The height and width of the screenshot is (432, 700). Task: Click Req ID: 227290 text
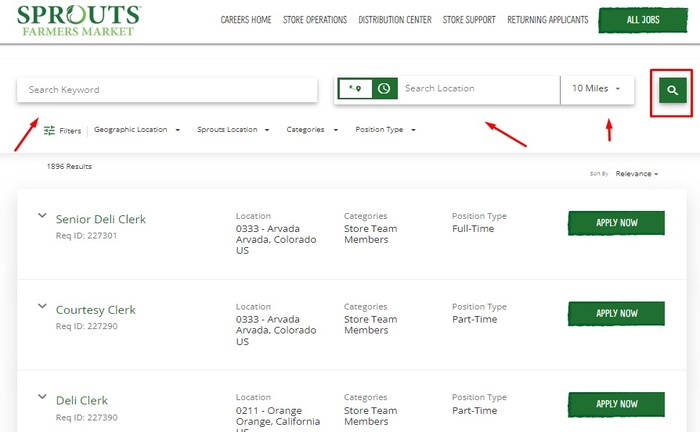click(x=87, y=326)
